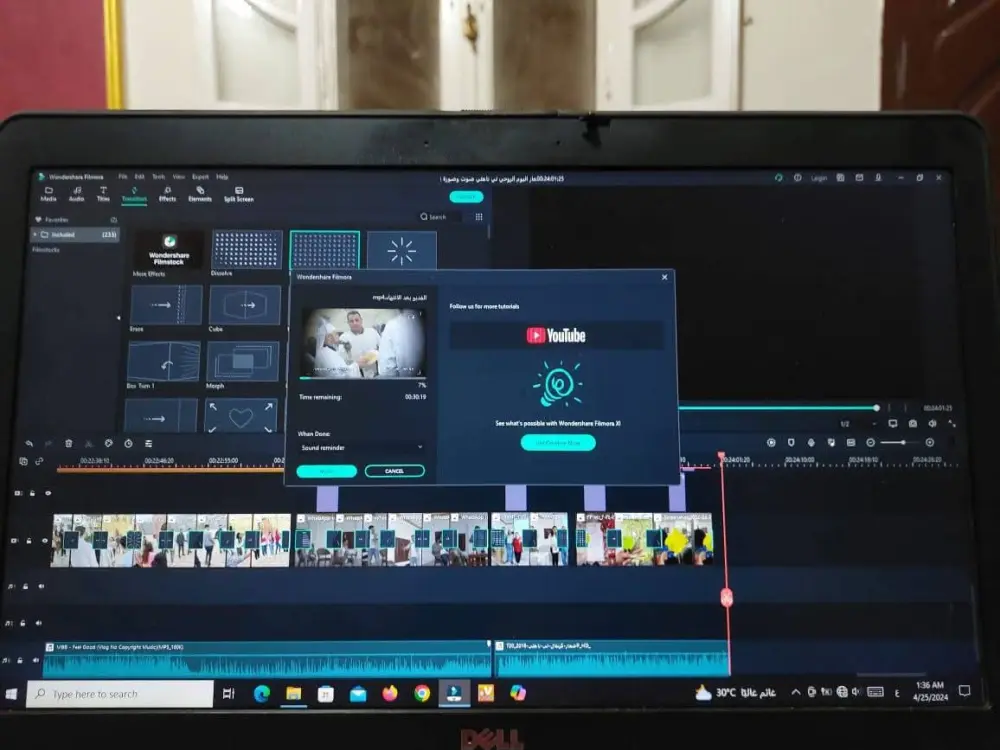Screen dimensions: 1000x750
Task: Open the View menu
Action: pyautogui.click(x=179, y=177)
